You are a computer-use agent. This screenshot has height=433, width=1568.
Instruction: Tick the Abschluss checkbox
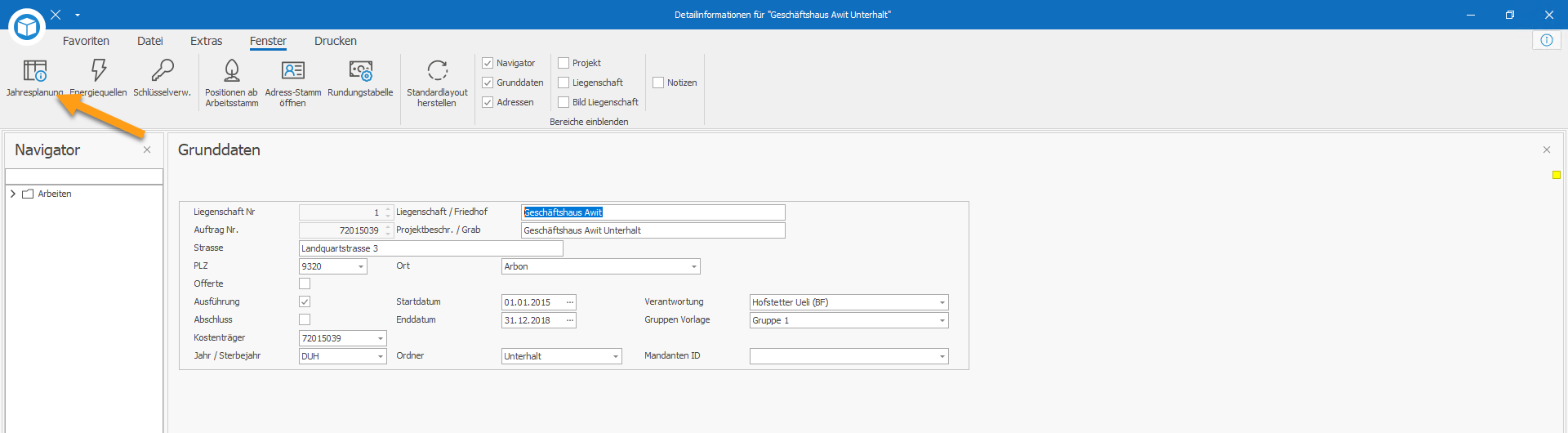pyautogui.click(x=305, y=319)
